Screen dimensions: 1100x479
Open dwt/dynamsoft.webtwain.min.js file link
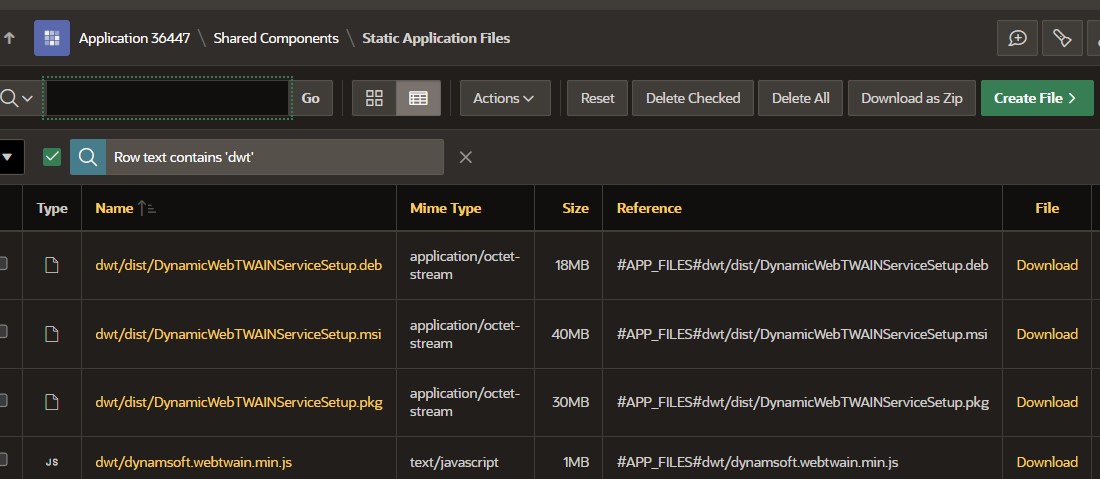[x=194, y=462]
